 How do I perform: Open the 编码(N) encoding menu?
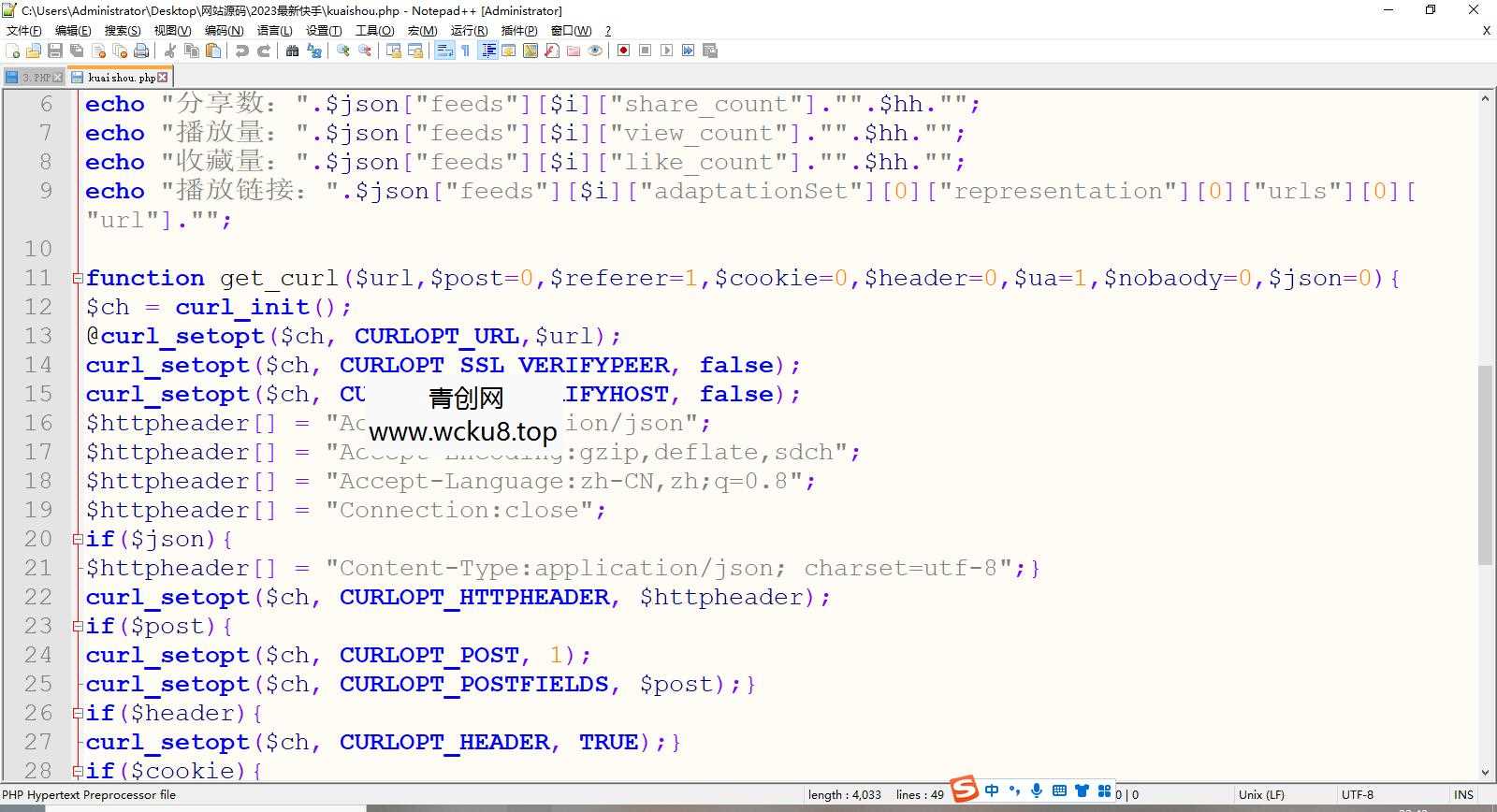pos(224,30)
